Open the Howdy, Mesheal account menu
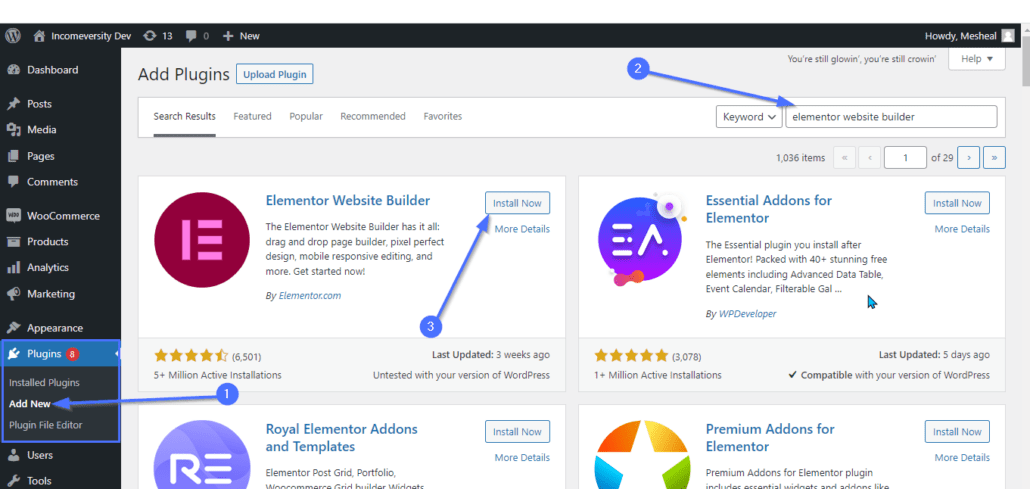Viewport: 1030px width, 489px height. [x=970, y=35]
